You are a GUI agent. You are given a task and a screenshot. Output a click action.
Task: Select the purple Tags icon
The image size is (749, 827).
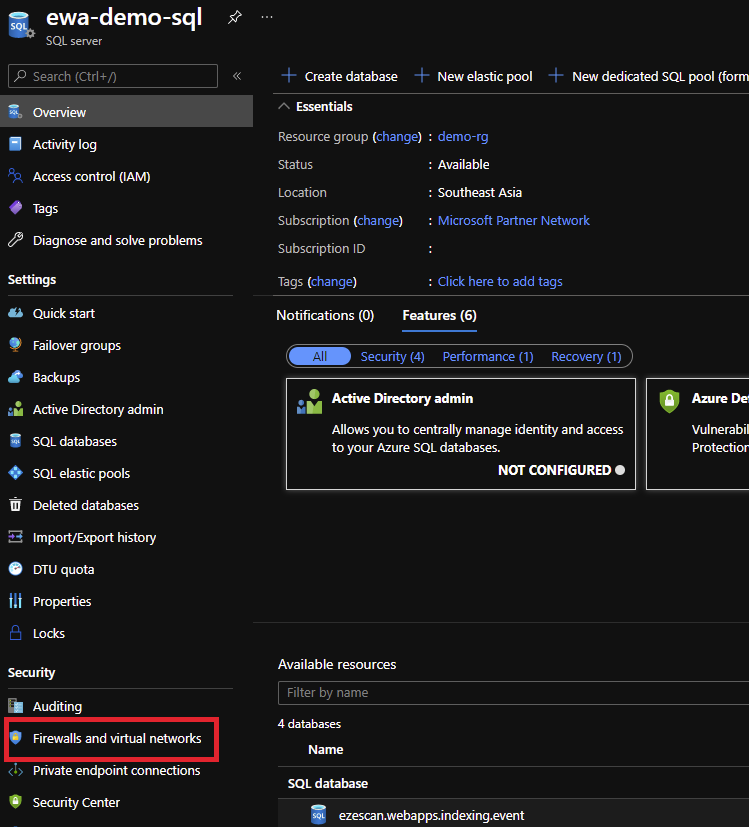pos(15,208)
